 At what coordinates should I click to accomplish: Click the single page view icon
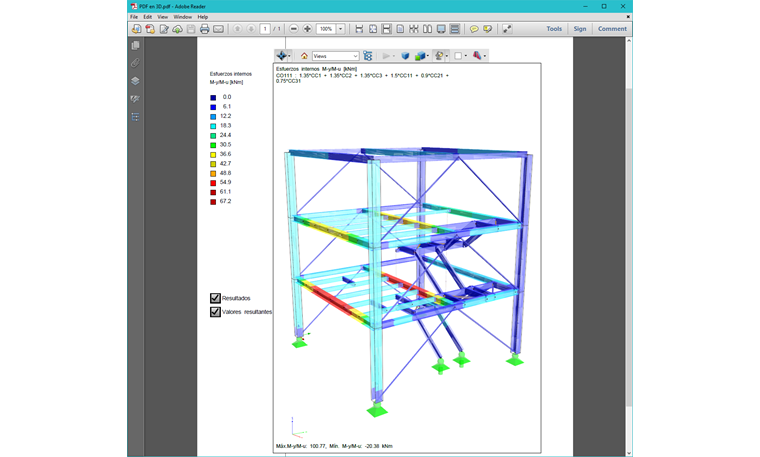click(400, 29)
